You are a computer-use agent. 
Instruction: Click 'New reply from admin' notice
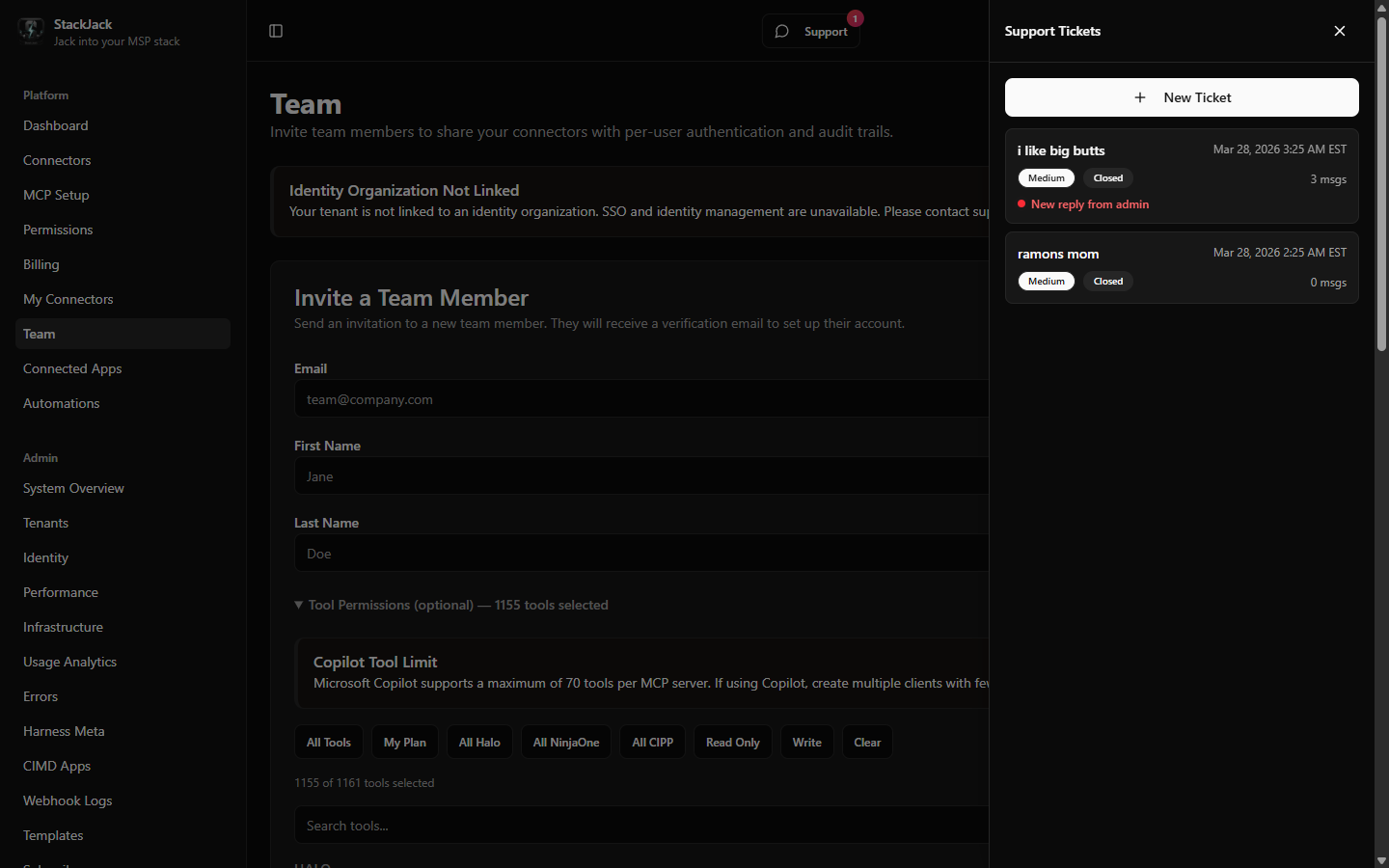pos(1090,204)
